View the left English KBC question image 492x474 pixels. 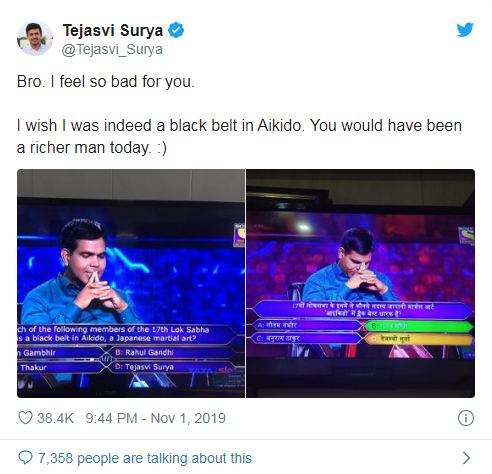point(131,283)
